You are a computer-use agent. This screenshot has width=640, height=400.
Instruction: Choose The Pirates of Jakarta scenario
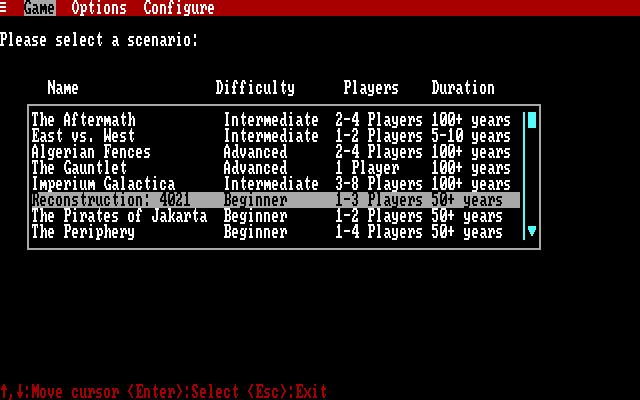[x=276, y=216]
